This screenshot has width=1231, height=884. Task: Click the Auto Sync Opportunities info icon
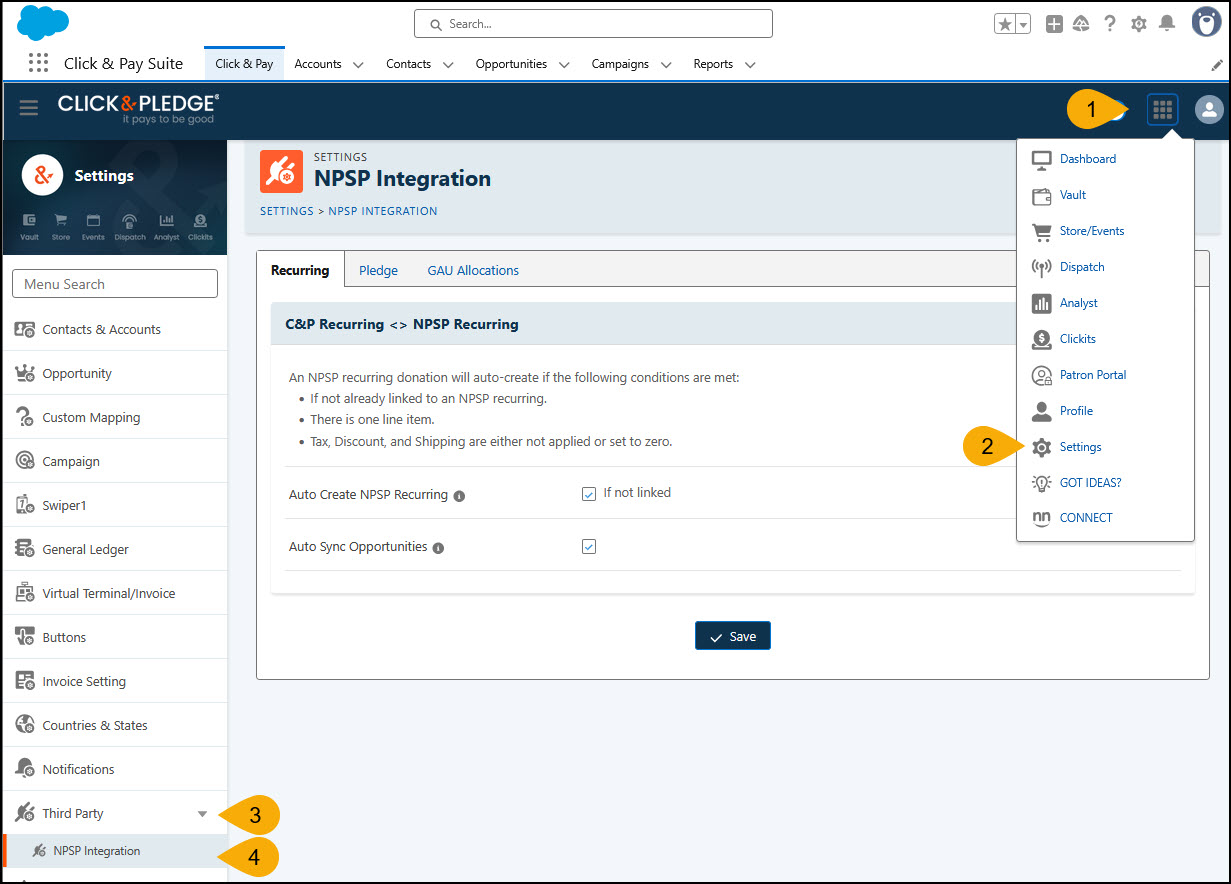point(439,548)
